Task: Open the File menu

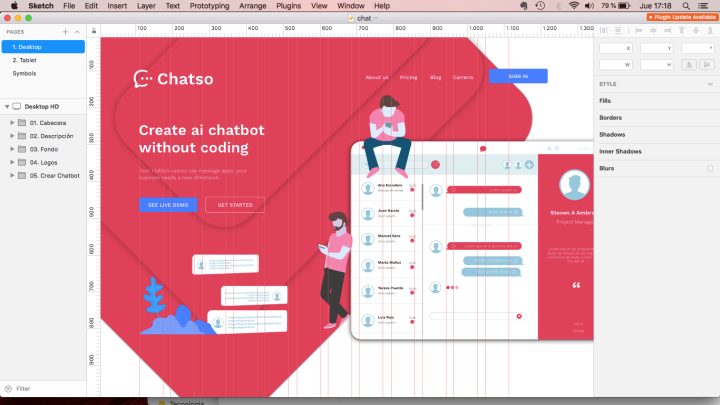Action: click(x=69, y=6)
